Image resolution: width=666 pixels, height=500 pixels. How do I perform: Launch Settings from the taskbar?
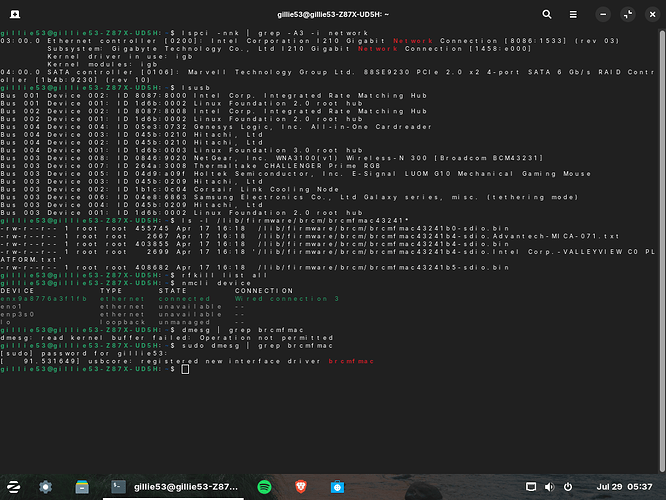[x=45, y=487]
